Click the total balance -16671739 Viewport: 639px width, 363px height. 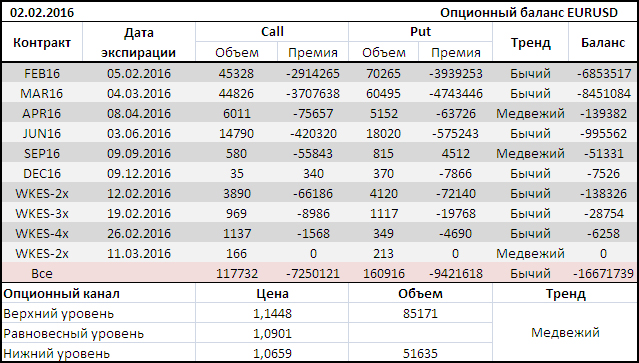coord(603,273)
